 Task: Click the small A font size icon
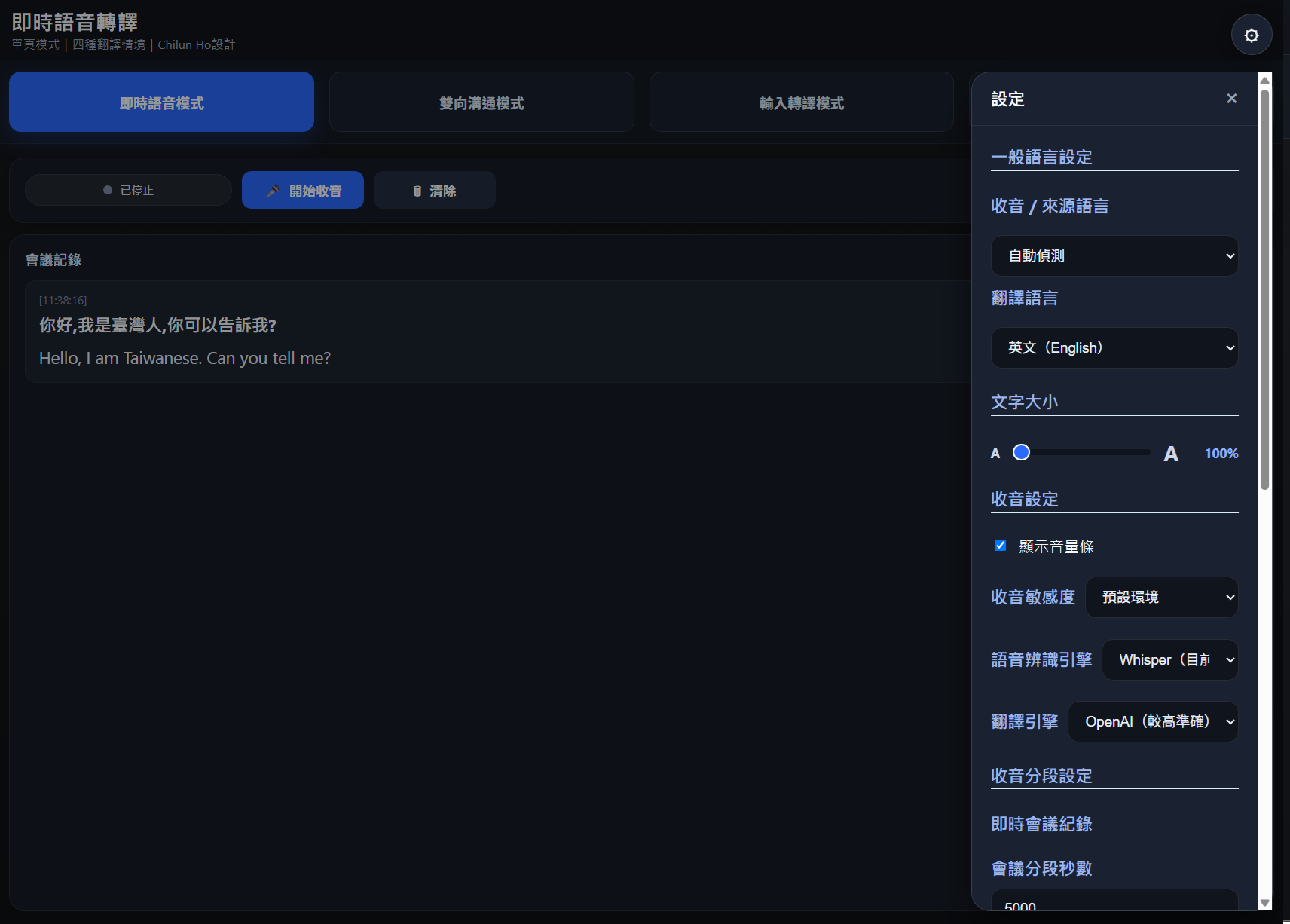[x=995, y=454]
